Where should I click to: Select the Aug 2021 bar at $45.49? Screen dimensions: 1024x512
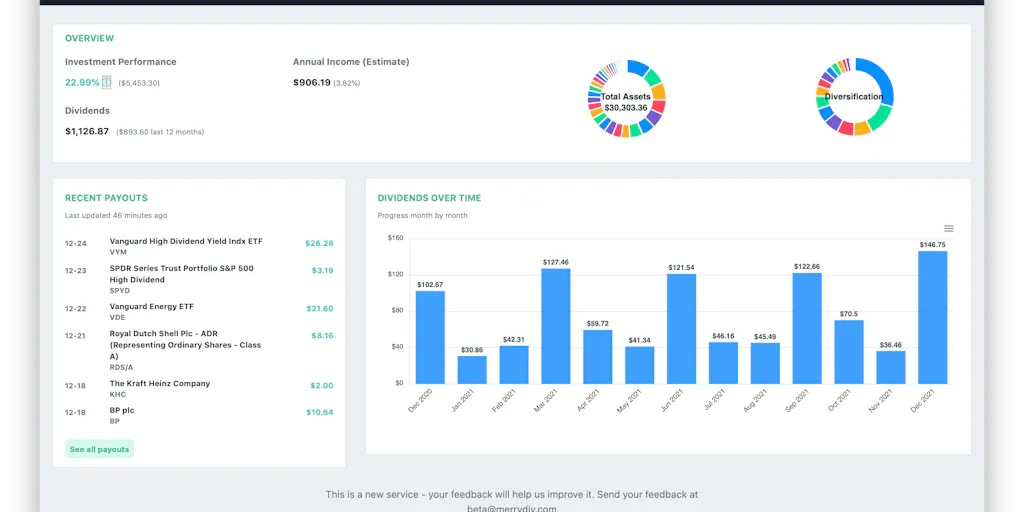point(765,364)
